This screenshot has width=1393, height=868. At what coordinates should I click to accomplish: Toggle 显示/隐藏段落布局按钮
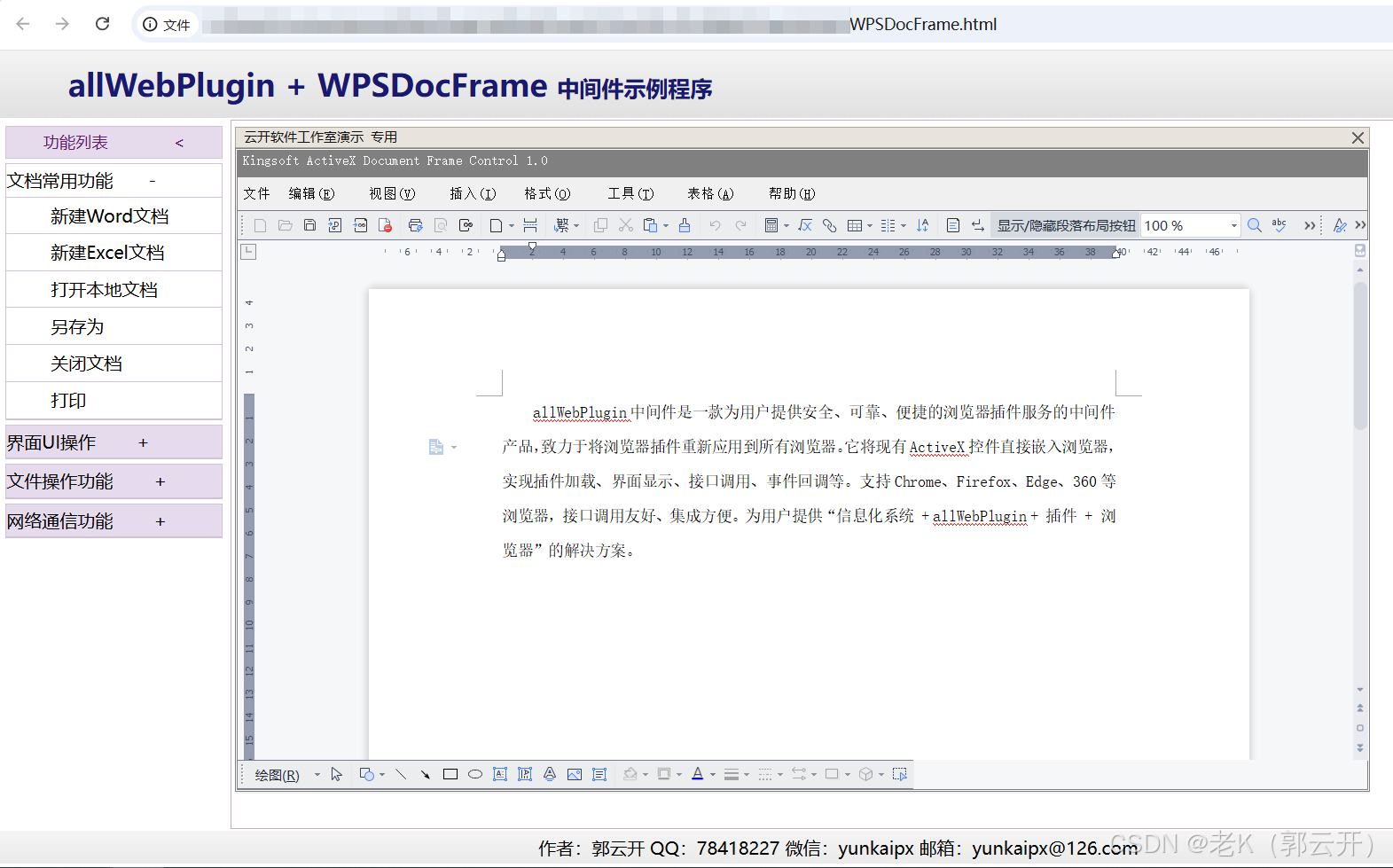tap(1066, 225)
